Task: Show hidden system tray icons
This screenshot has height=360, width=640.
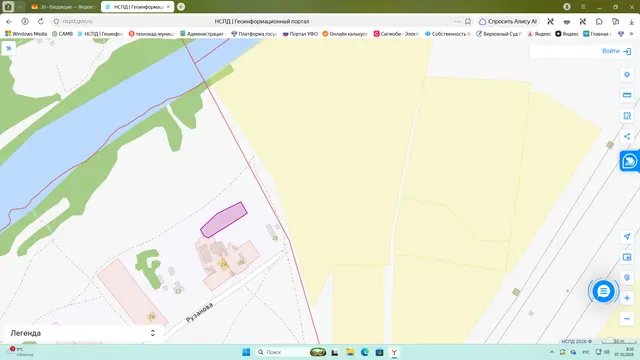Action: [552, 352]
